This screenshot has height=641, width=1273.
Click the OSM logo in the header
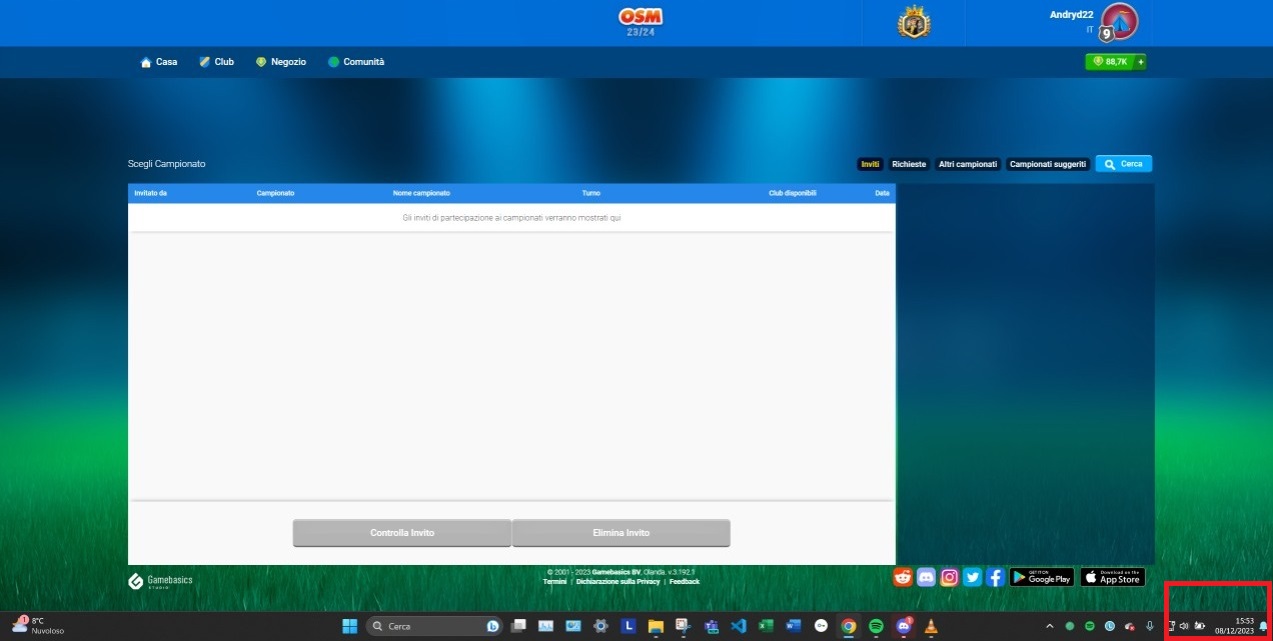click(x=640, y=18)
